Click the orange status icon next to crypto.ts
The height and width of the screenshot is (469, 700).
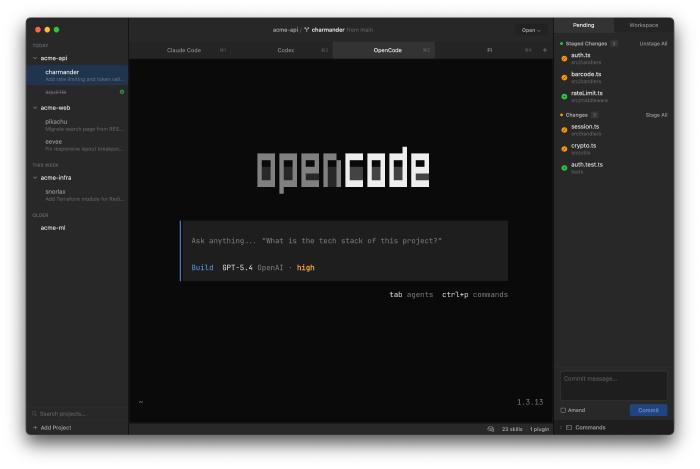pyautogui.click(x=564, y=148)
